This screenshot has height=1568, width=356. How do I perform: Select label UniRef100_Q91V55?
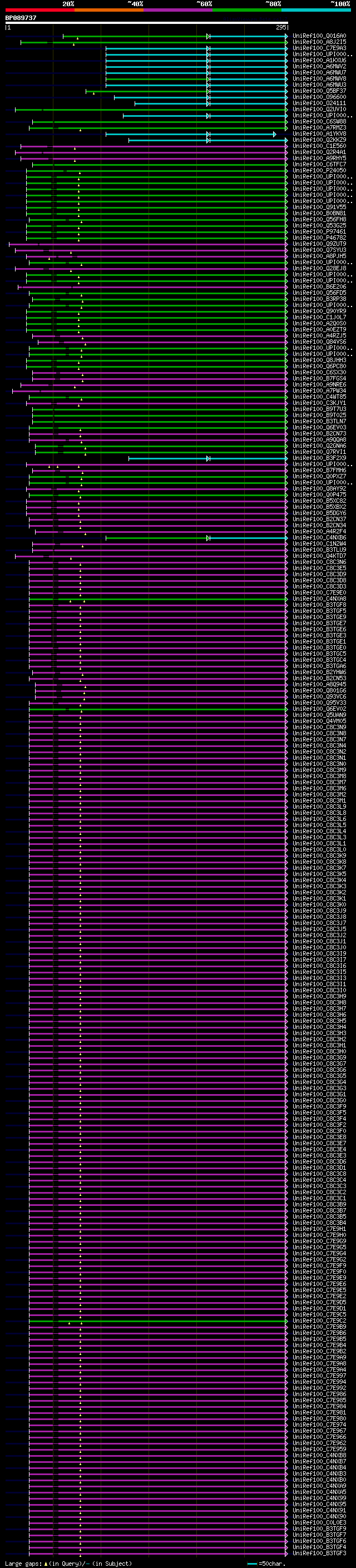pyautogui.click(x=319, y=207)
